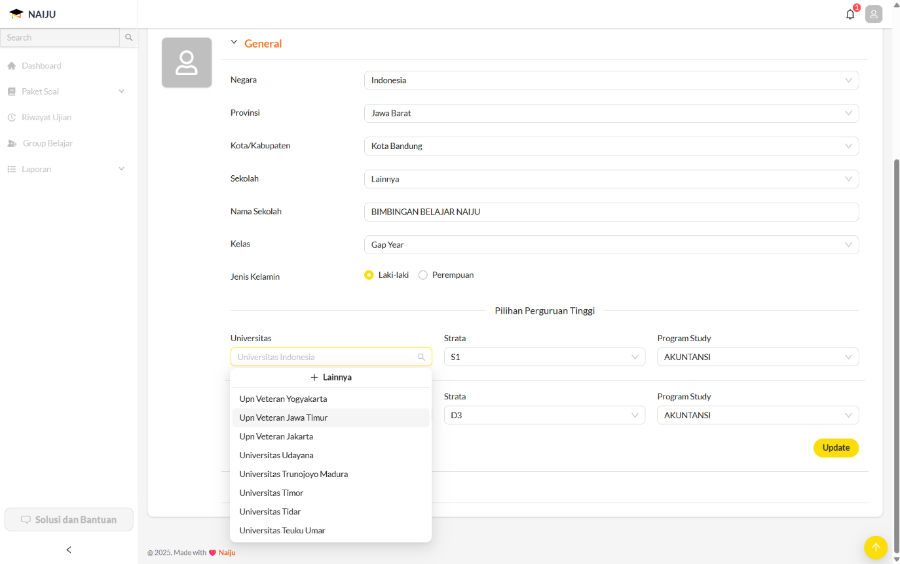
Task: Choose Universitas Teuku Umar option
Action: coord(331,531)
